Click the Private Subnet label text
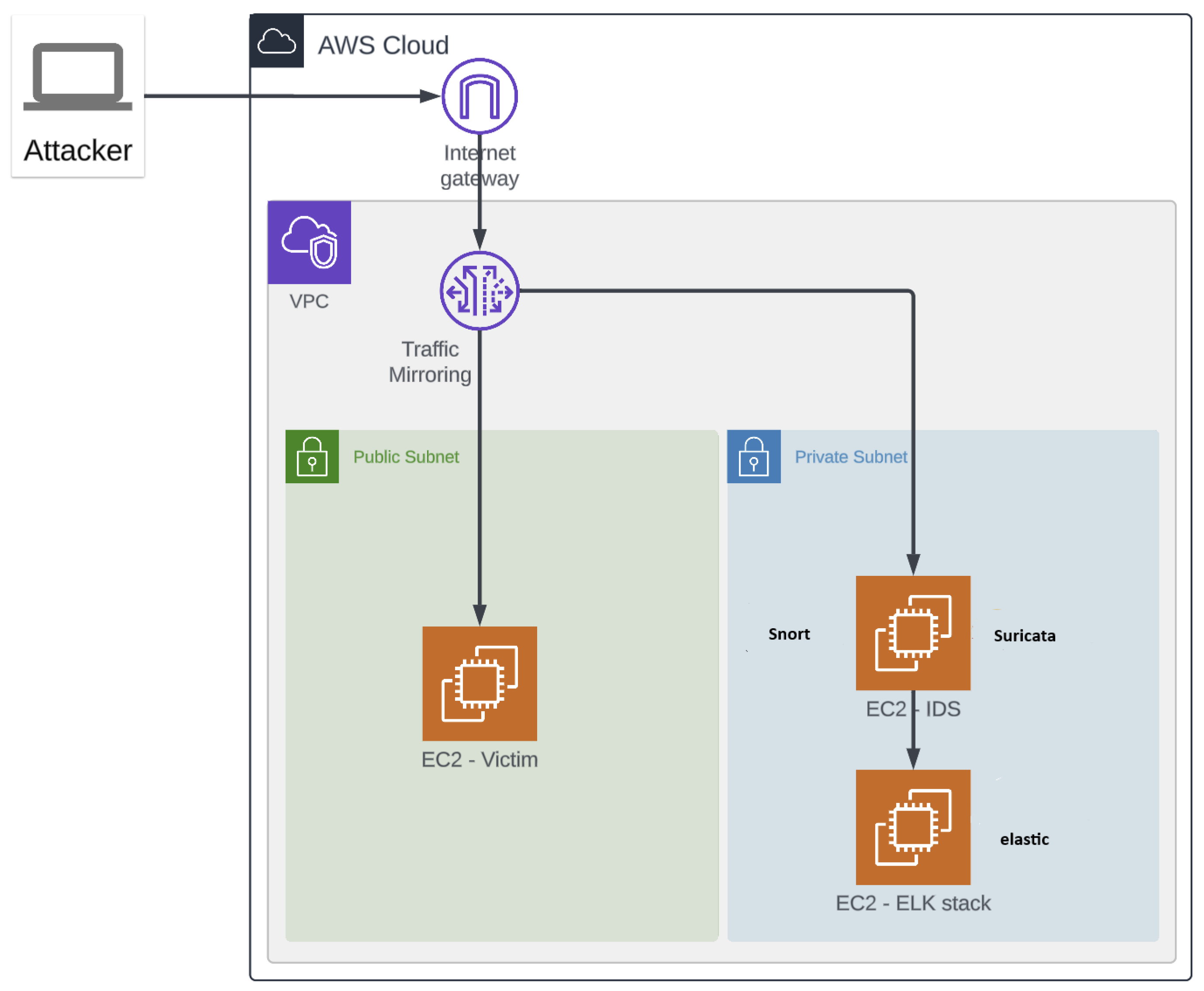 (851, 457)
